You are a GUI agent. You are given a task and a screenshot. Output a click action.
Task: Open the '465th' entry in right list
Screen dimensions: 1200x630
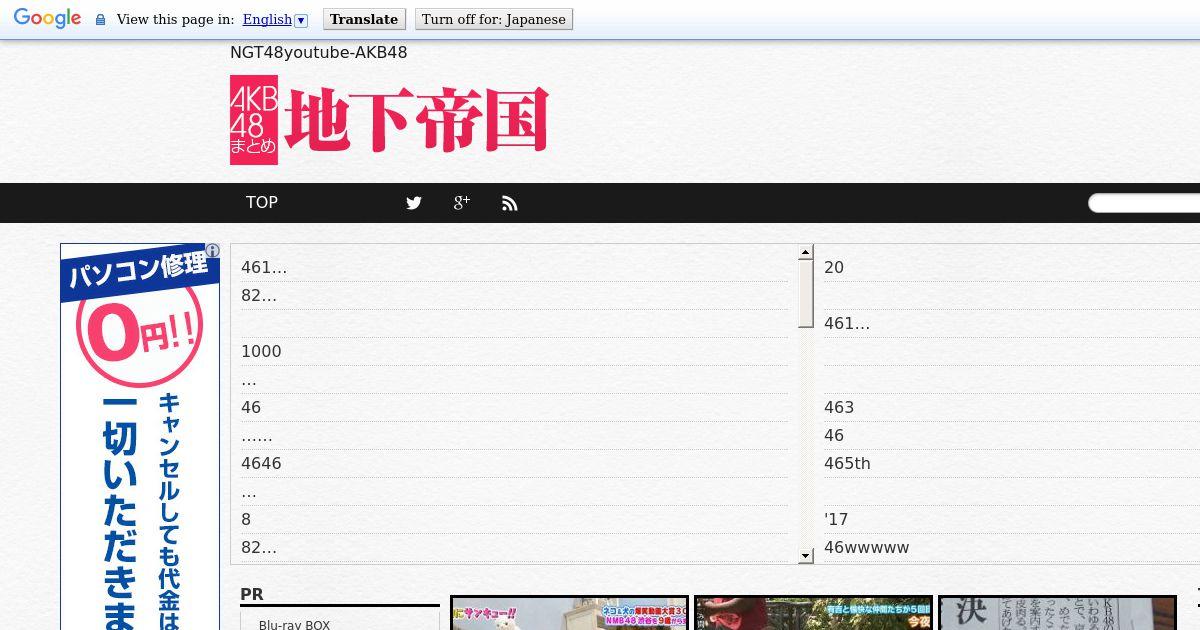[847, 463]
